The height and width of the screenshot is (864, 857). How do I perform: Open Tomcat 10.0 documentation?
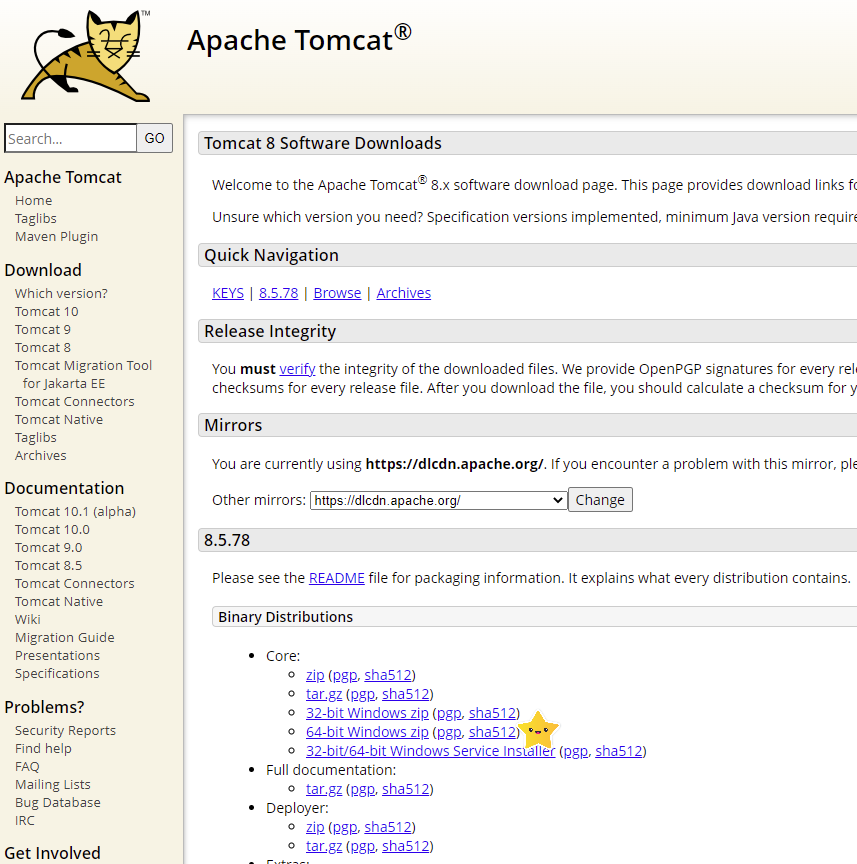52,530
